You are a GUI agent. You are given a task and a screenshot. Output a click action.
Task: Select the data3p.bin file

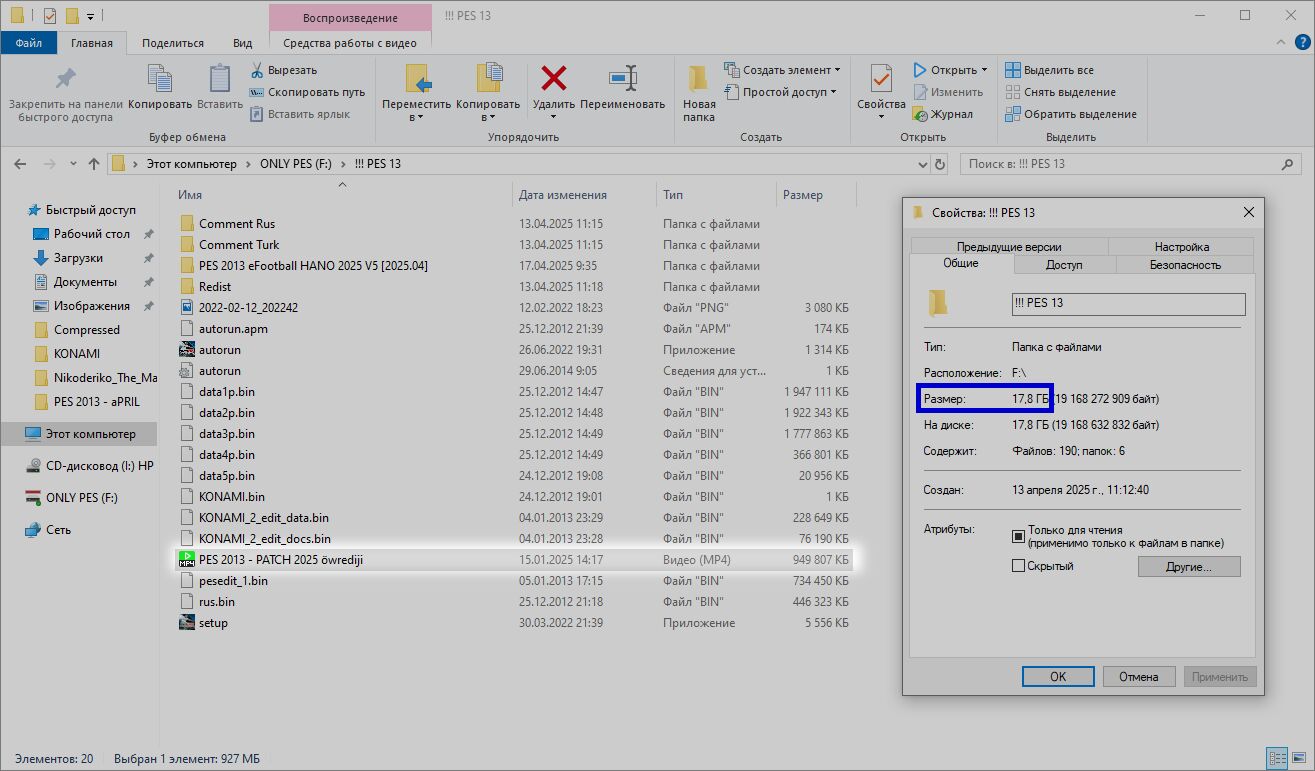[x=226, y=433]
